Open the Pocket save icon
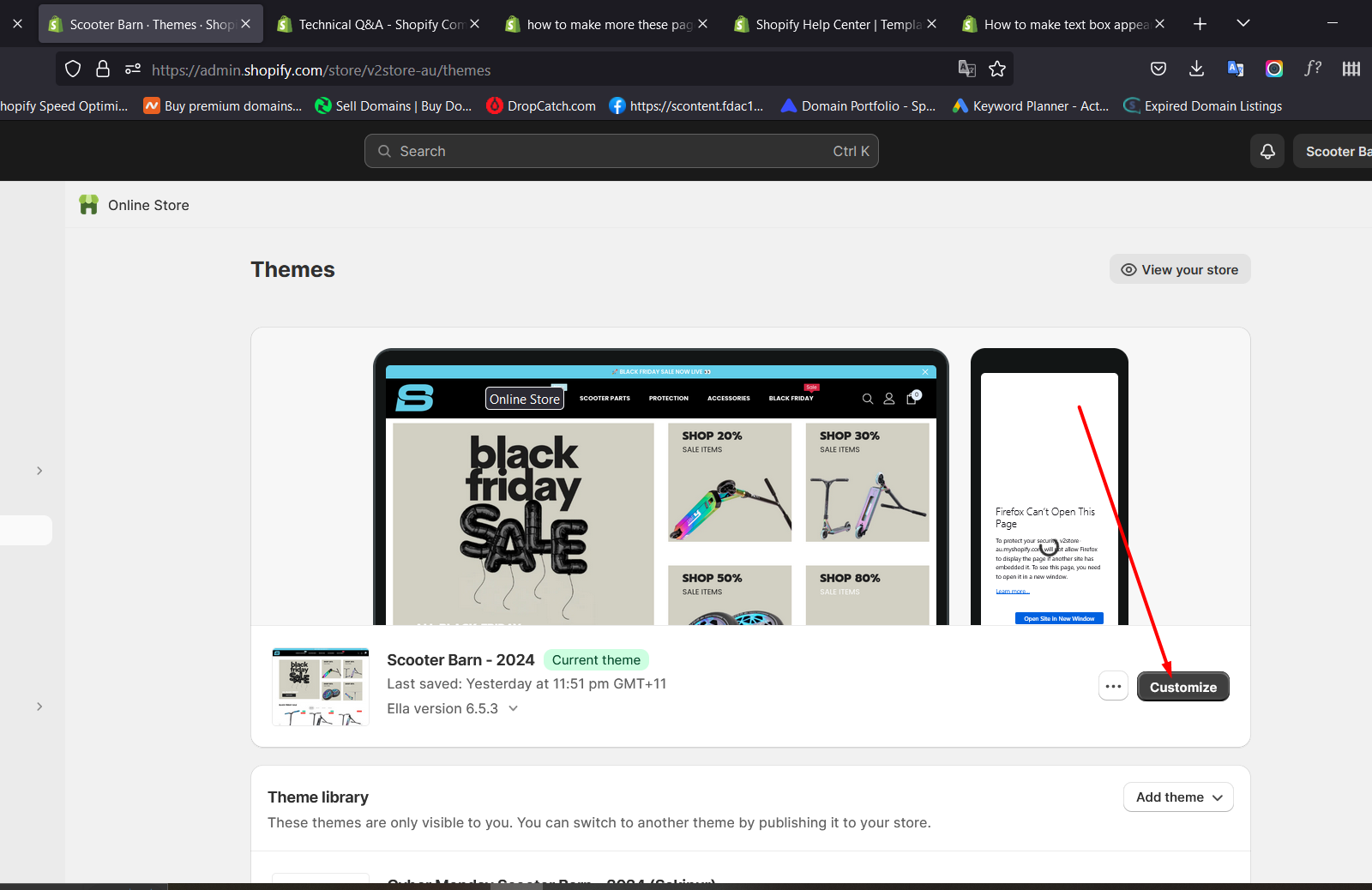Viewport: 1372px width, 890px height. click(1158, 69)
